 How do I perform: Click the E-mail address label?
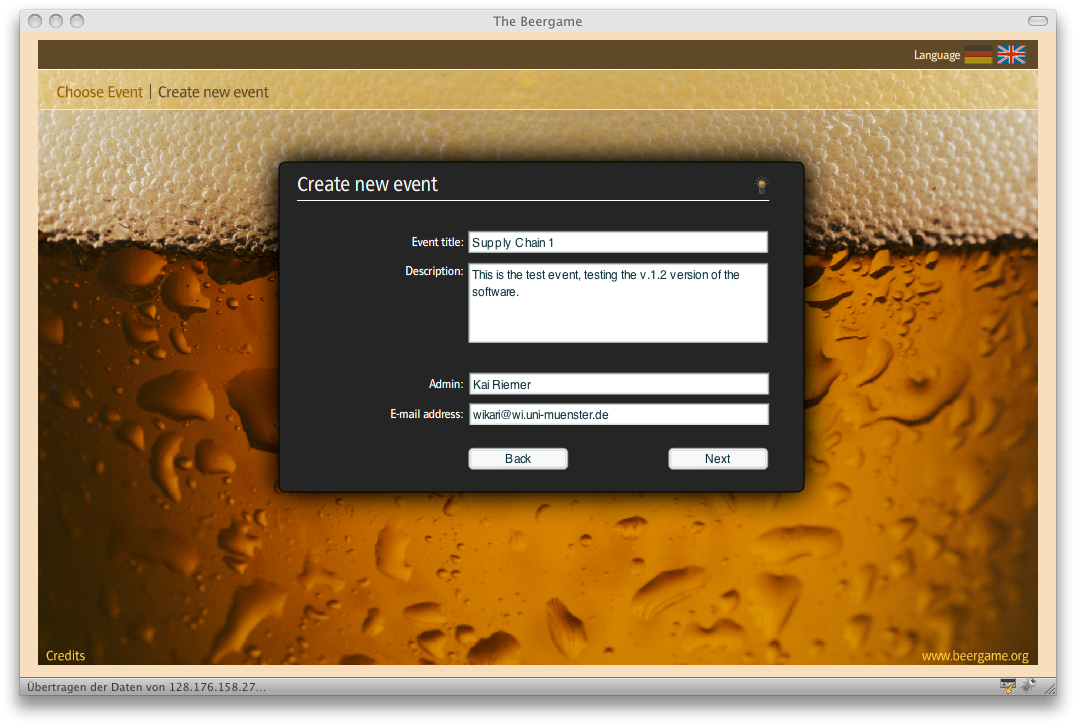[426, 414]
